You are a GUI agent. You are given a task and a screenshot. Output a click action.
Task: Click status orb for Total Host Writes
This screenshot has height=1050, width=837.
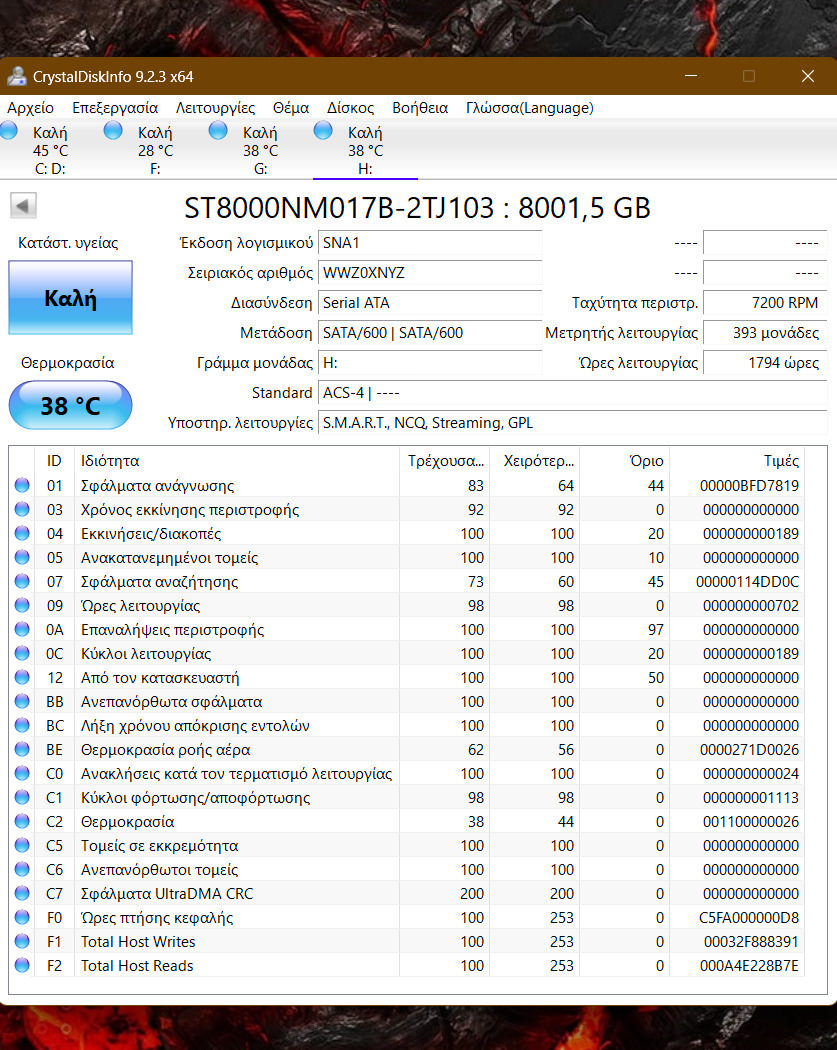tap(22, 942)
